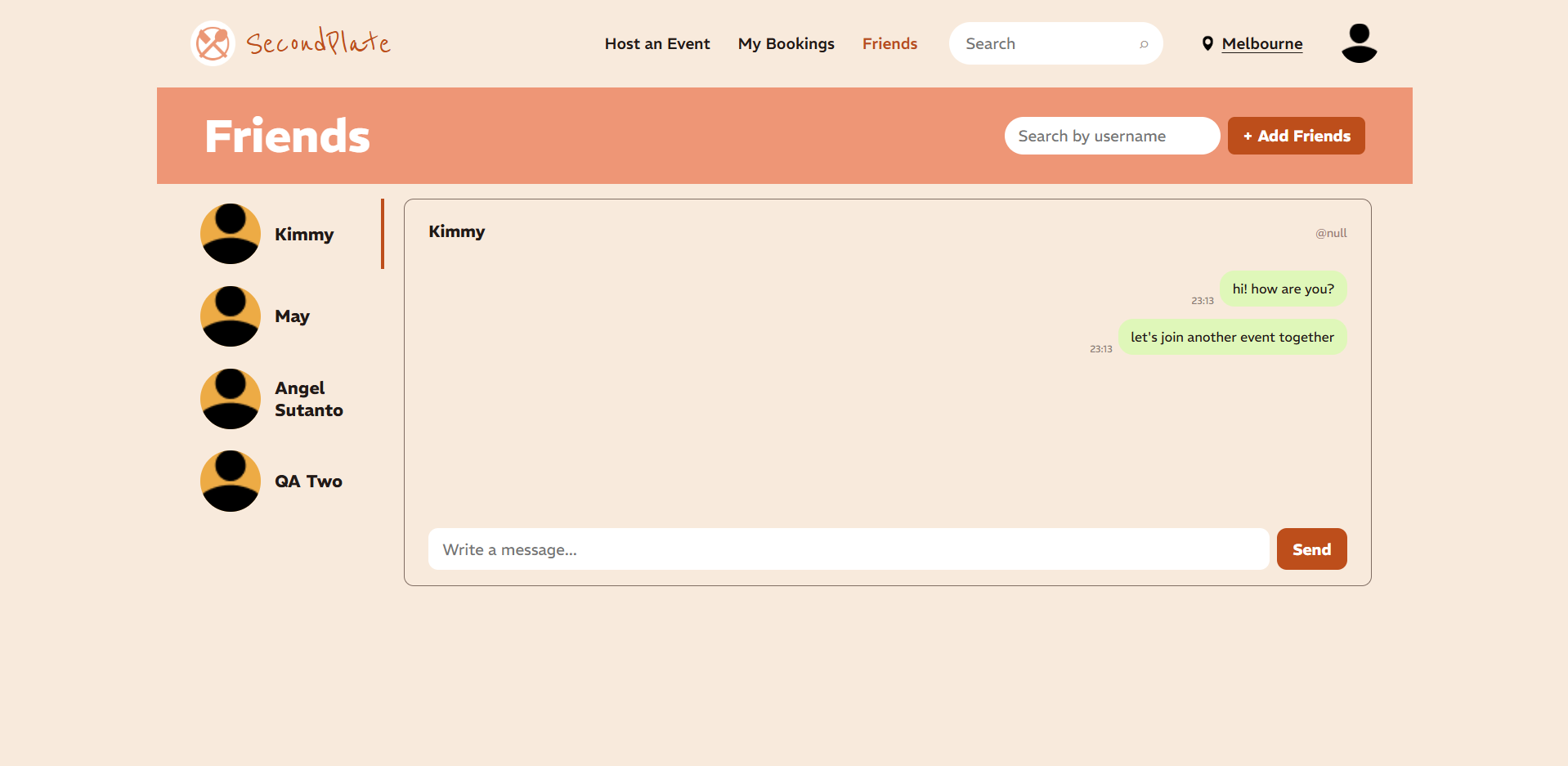1568x766 pixels.
Task: Focus the Search by username field
Action: (1112, 136)
